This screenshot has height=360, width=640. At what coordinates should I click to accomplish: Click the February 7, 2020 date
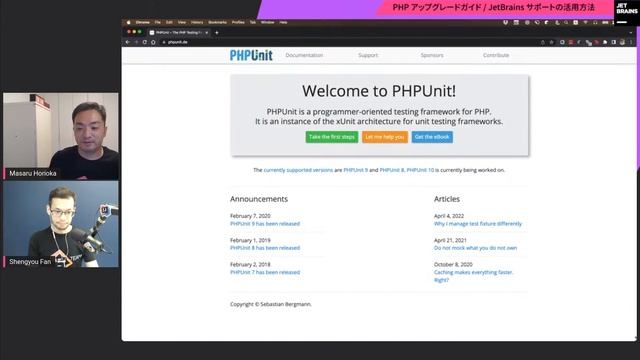tap(250, 216)
